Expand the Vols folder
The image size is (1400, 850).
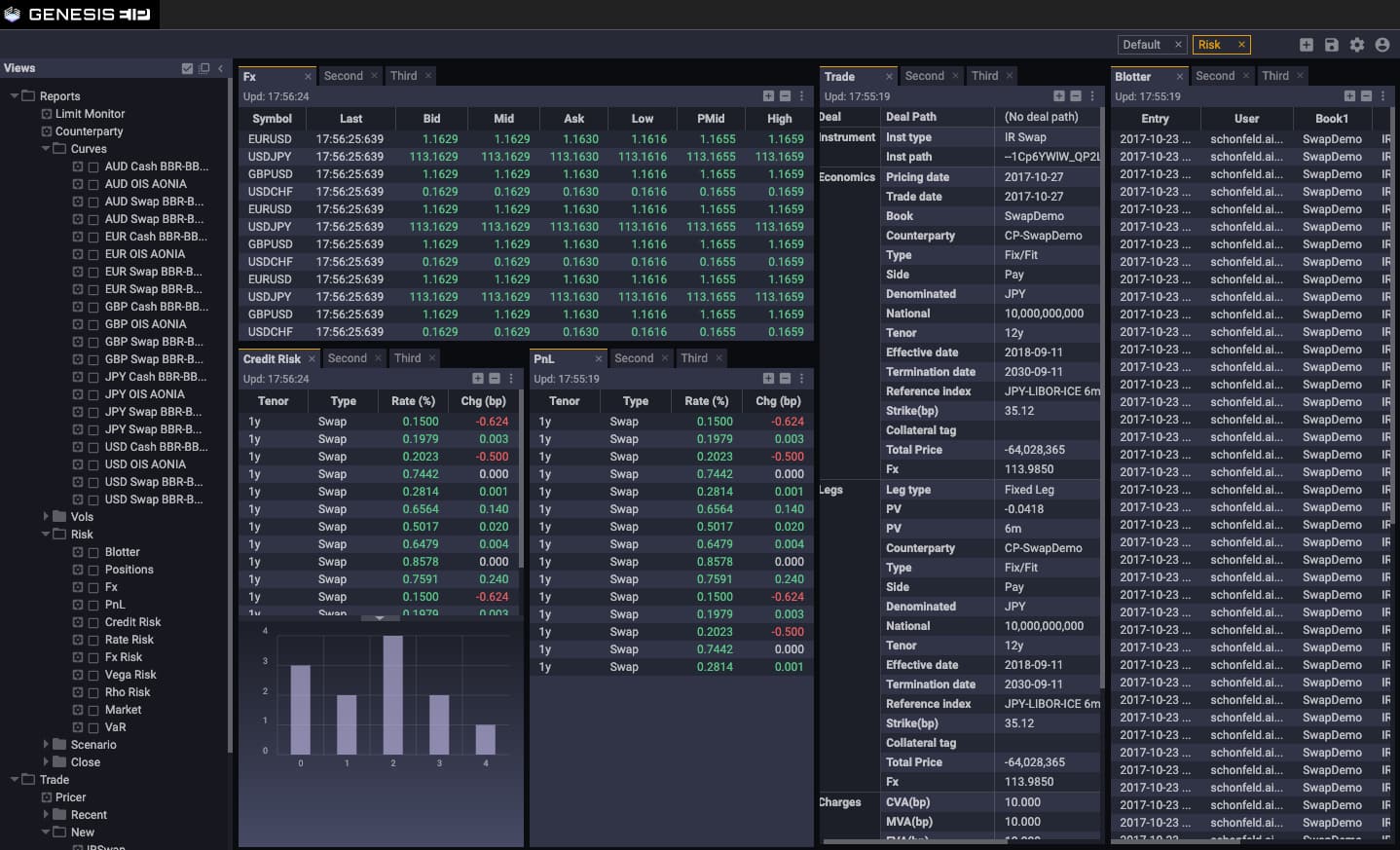46,517
